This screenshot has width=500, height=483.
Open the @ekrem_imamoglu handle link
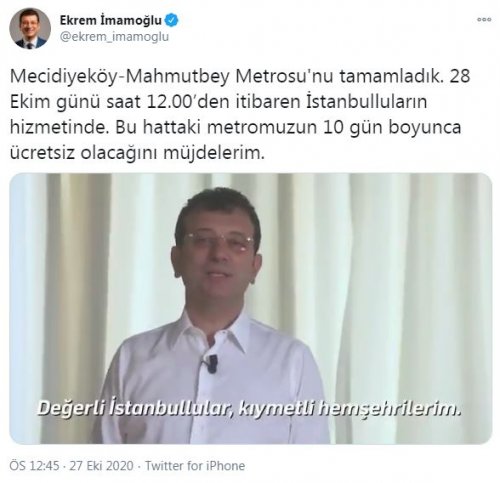114,37
